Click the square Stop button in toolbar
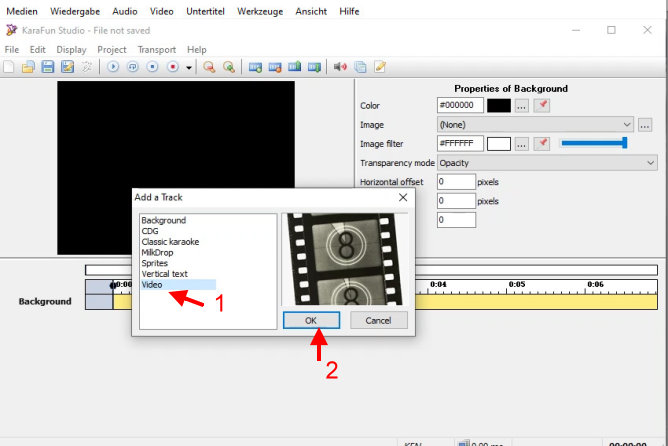Viewport: 668px width, 446px height. [x=153, y=67]
